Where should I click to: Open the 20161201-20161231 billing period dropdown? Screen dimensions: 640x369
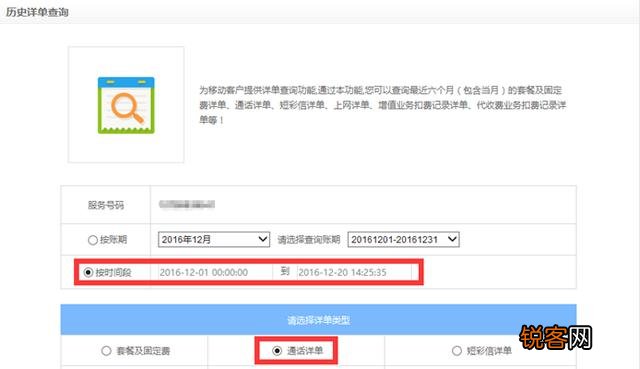click(x=403, y=239)
